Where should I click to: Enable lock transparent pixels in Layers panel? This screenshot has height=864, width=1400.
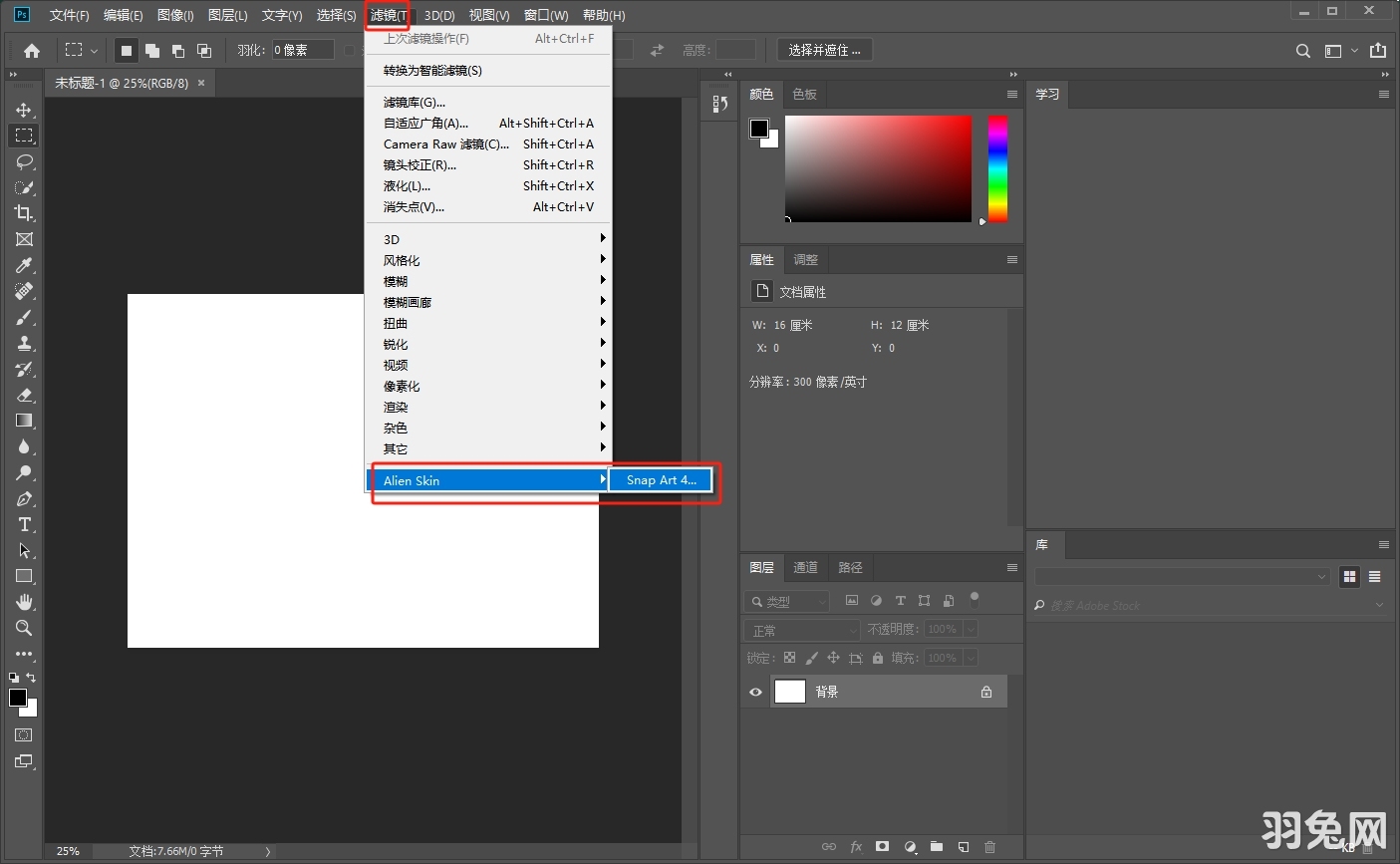pos(789,658)
